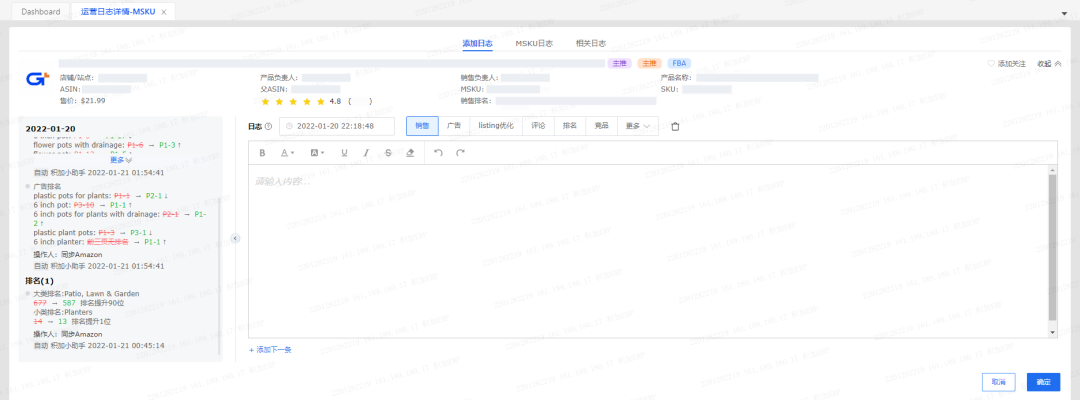
Task: Redo the last edit in the editor
Action: point(461,153)
